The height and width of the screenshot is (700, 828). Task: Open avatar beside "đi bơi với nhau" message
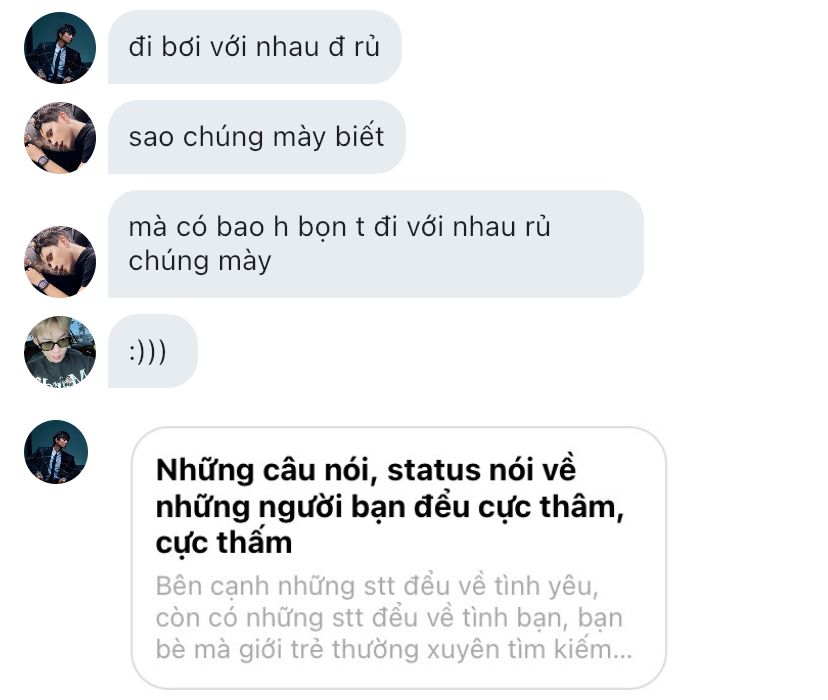pyautogui.click(x=60, y=48)
